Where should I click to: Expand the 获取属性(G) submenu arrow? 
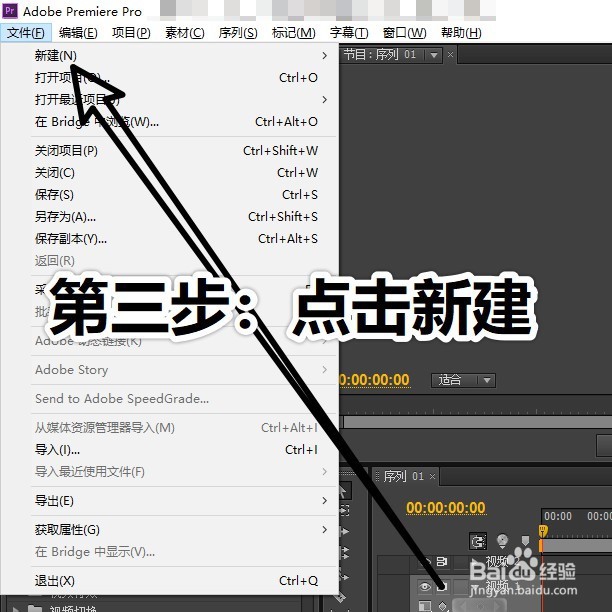click(324, 530)
